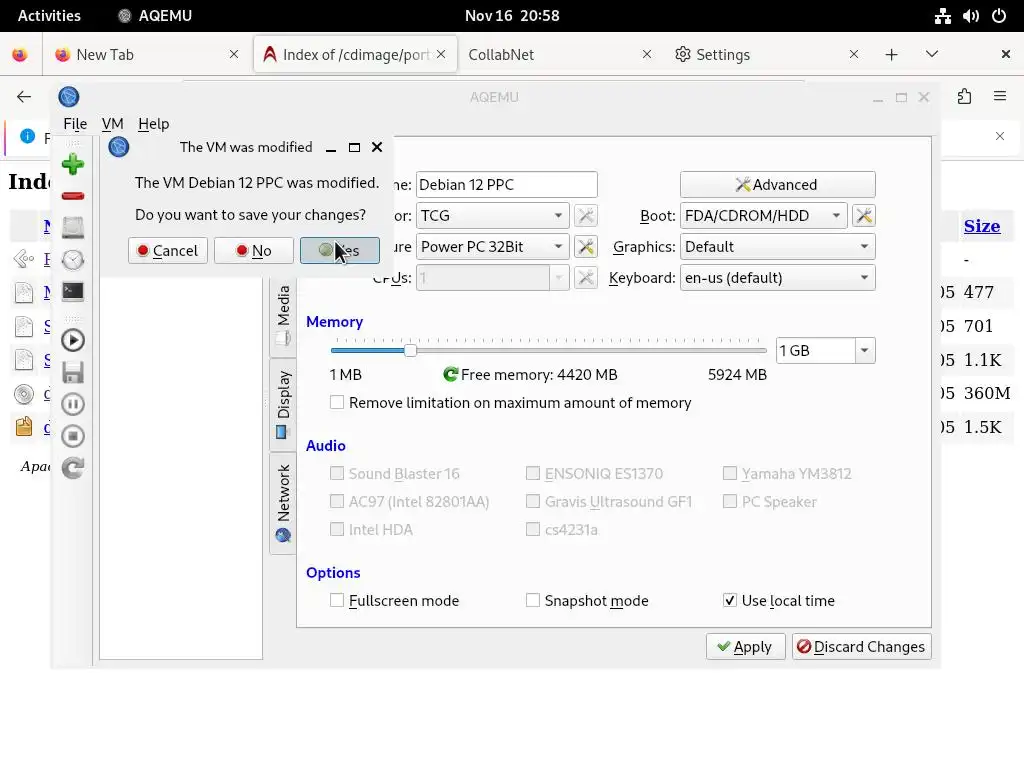Uncheck Use local time
Viewport: 1024px width, 768px height.
coord(730,600)
